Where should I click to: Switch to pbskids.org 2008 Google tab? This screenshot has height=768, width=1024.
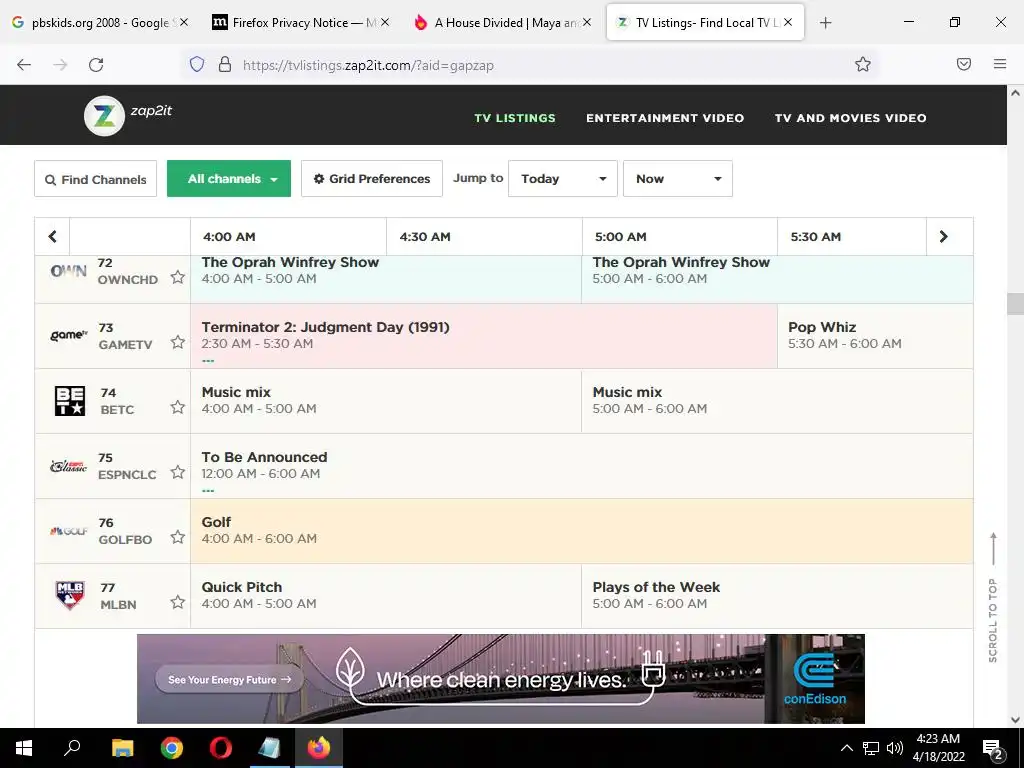pyautogui.click(x=100, y=23)
